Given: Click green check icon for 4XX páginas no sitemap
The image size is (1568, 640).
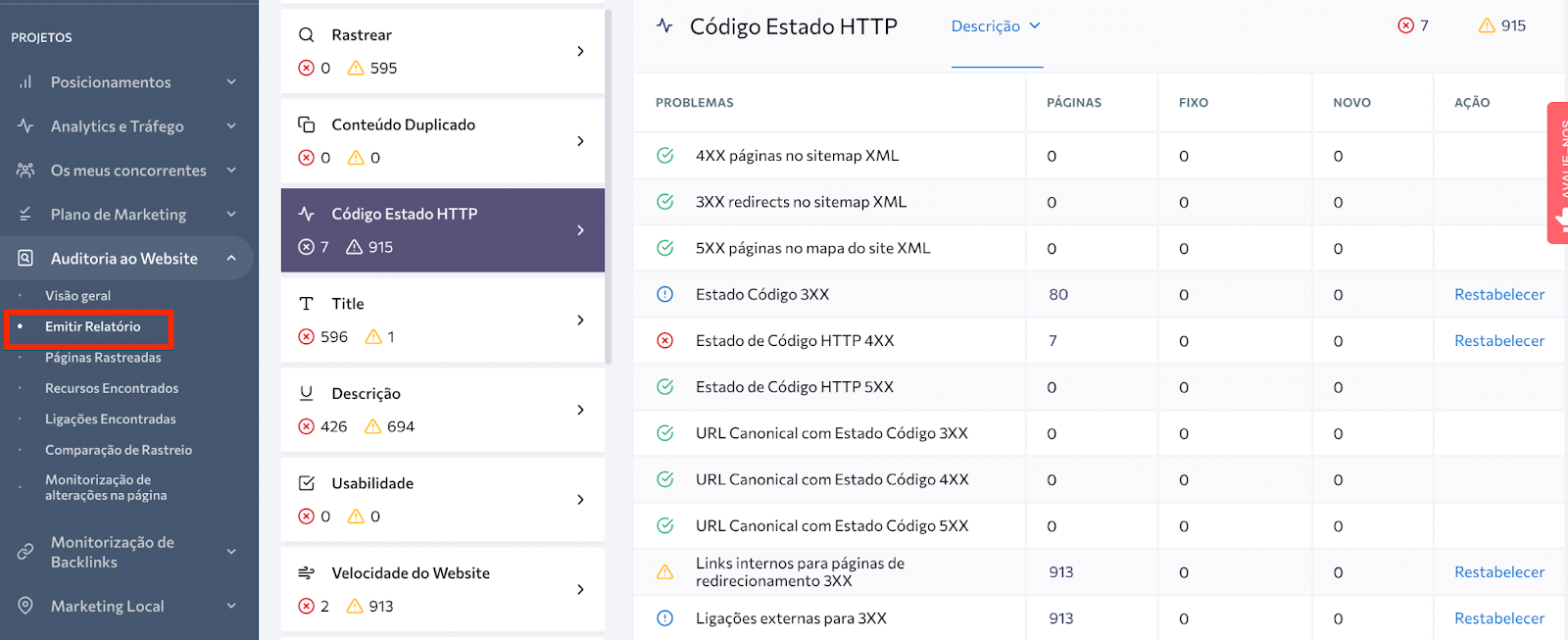Looking at the screenshot, I should pos(664,156).
